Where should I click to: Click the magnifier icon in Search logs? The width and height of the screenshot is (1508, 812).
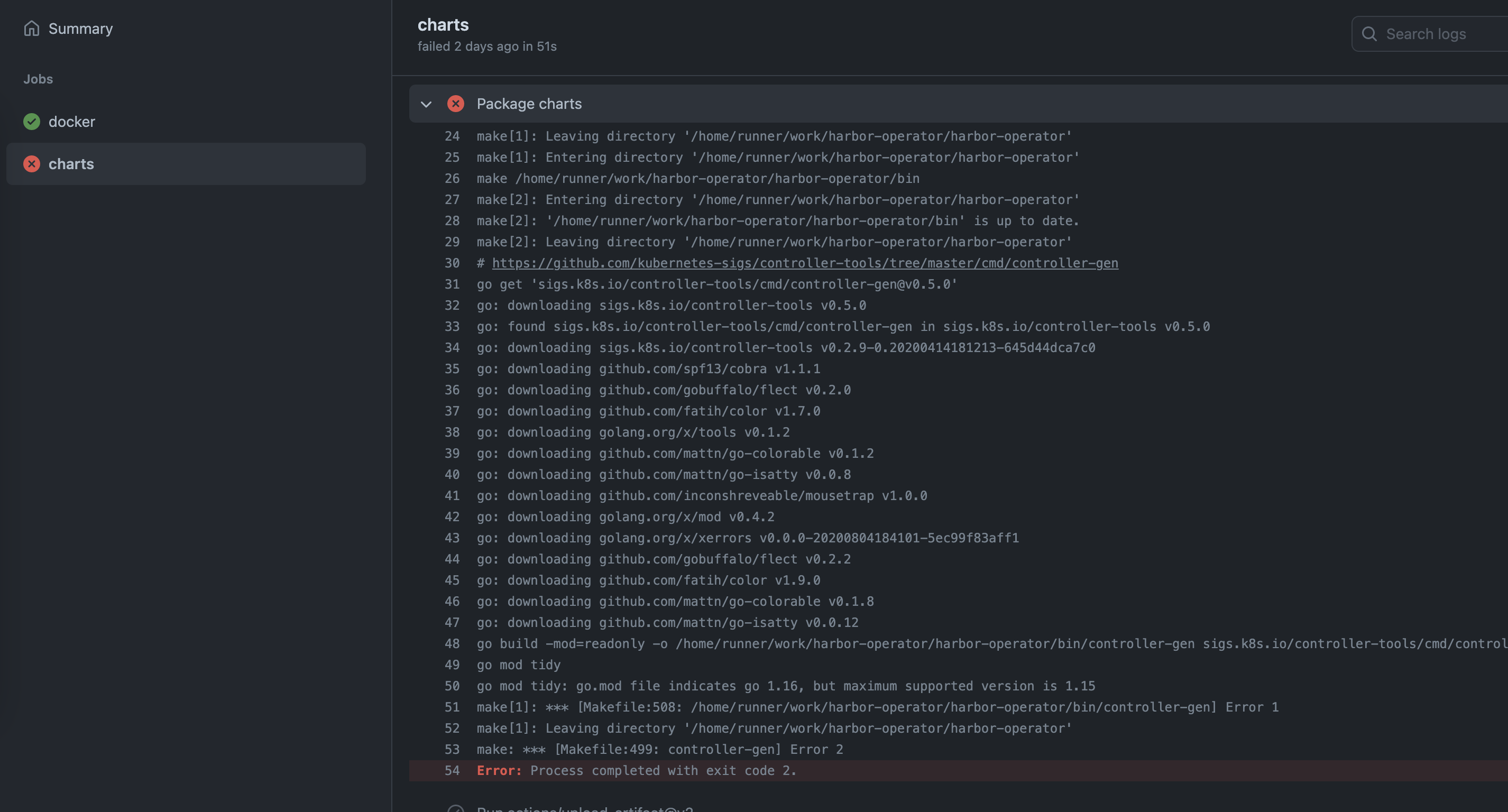click(1369, 34)
